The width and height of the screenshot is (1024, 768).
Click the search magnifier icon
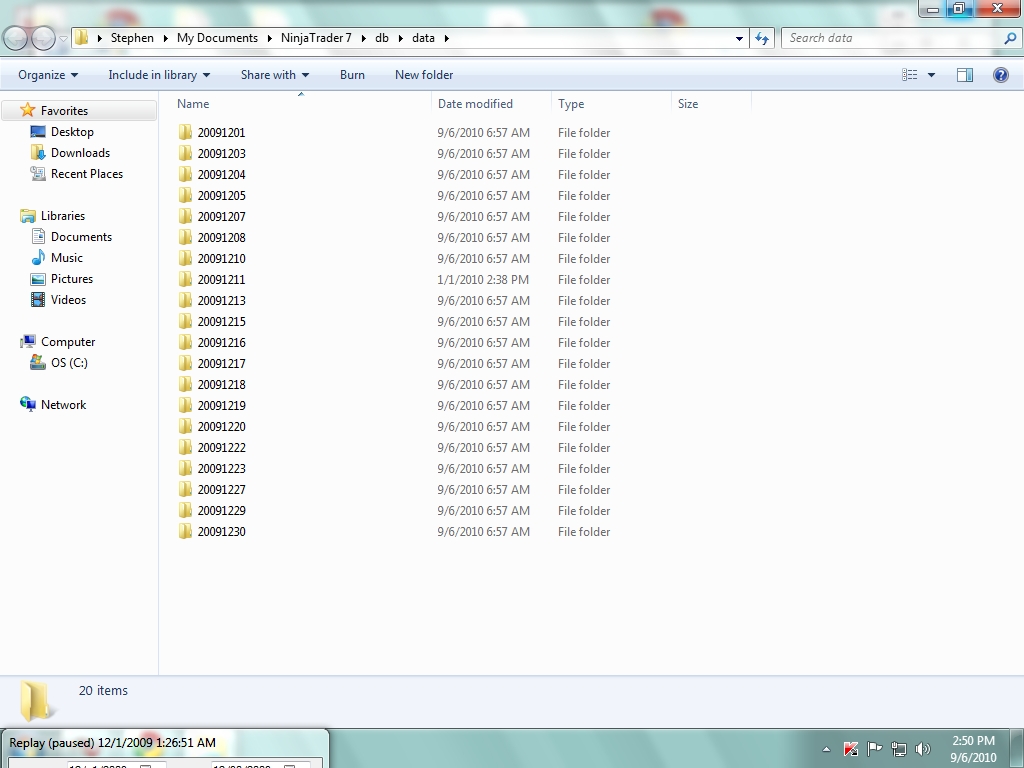tap(1010, 39)
